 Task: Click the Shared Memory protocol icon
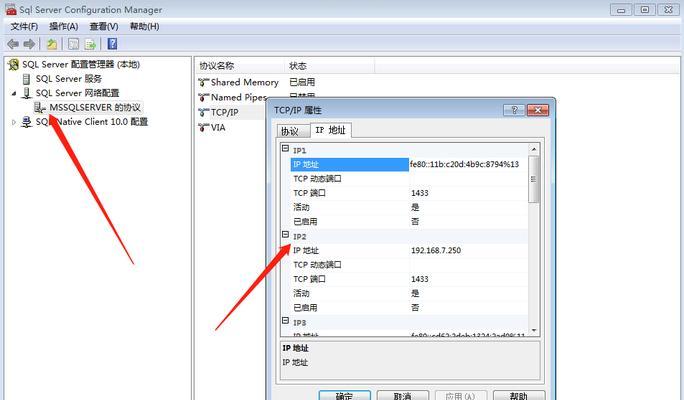pyautogui.click(x=204, y=82)
